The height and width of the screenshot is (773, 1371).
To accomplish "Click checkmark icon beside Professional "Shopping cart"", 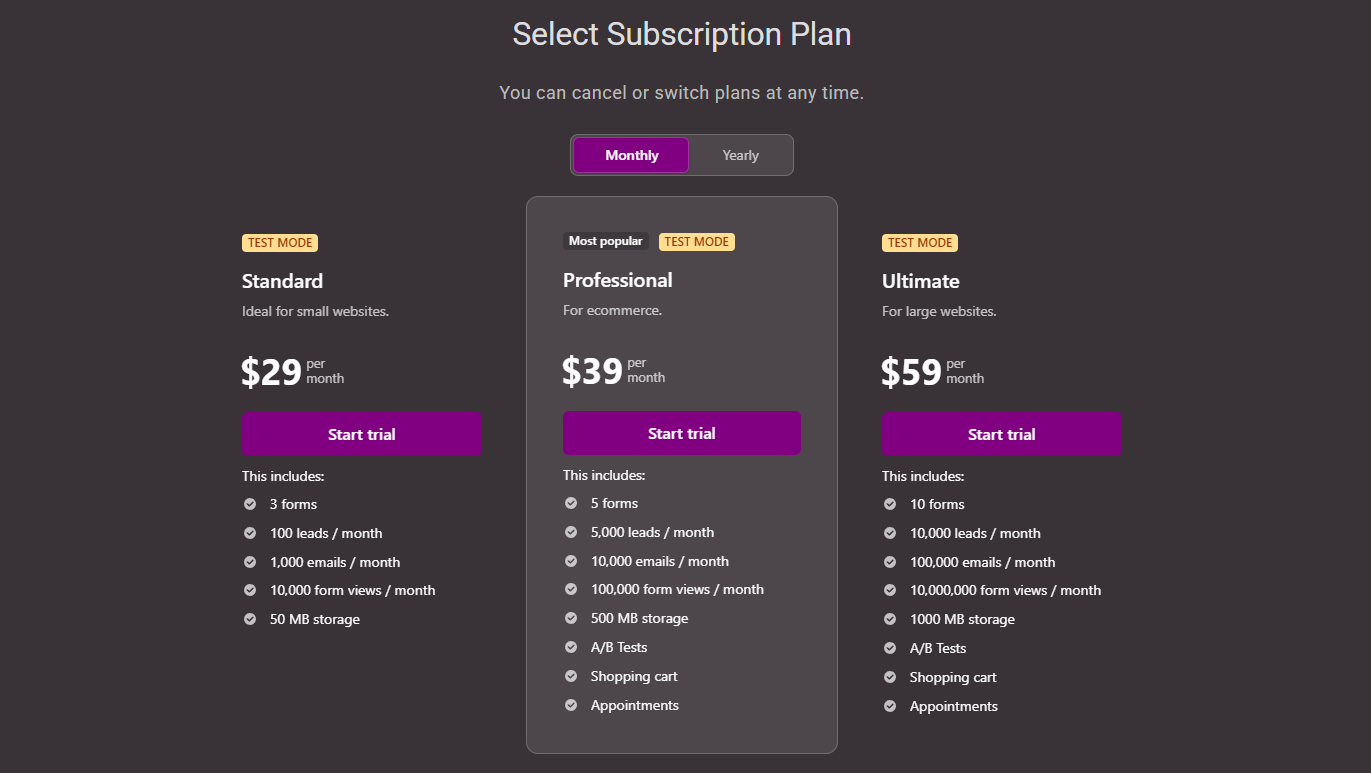I will pyautogui.click(x=571, y=676).
